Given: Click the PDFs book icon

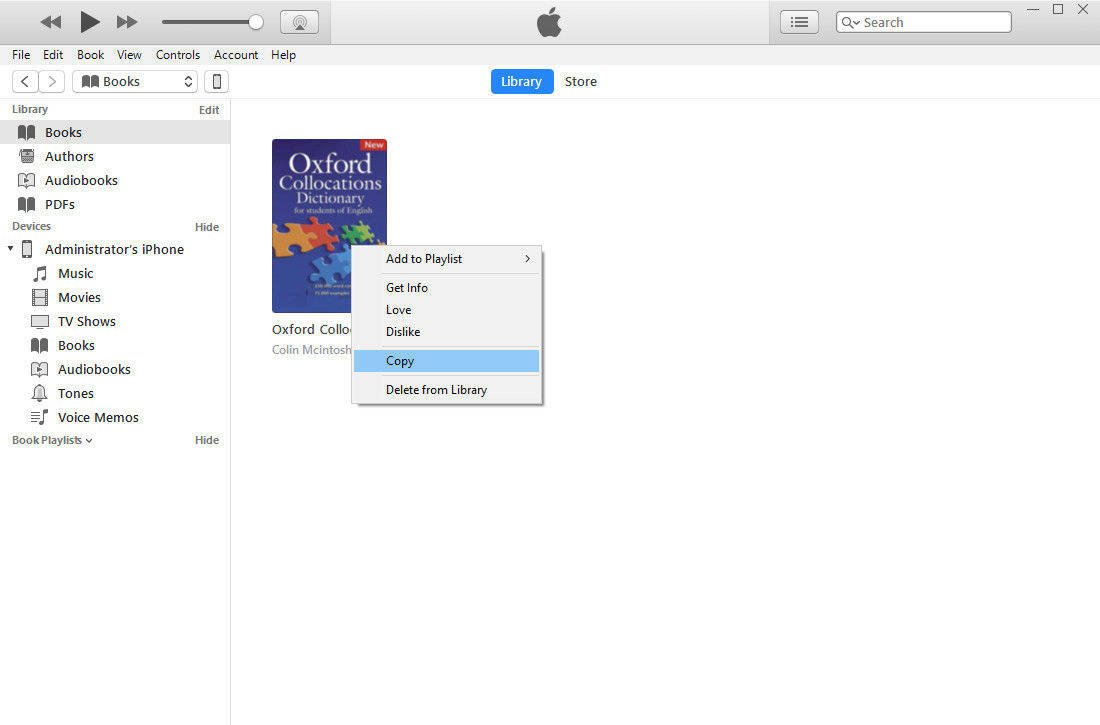Looking at the screenshot, I should (x=27, y=204).
